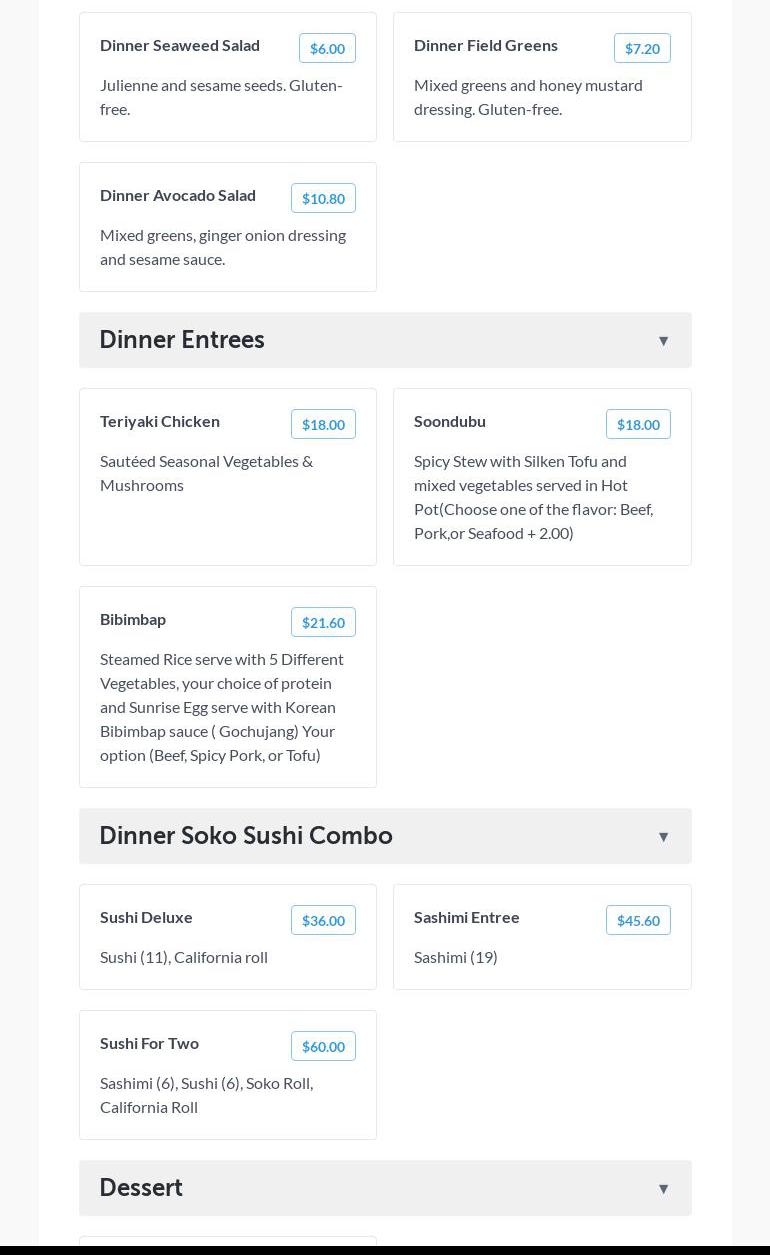The image size is (770, 1255).
Task: Open the Soondubu item title
Action: click(450, 421)
